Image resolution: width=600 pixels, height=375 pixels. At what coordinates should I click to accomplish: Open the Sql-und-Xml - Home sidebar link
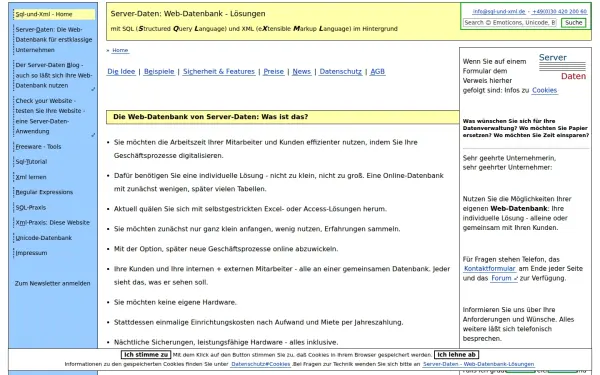click(54, 15)
